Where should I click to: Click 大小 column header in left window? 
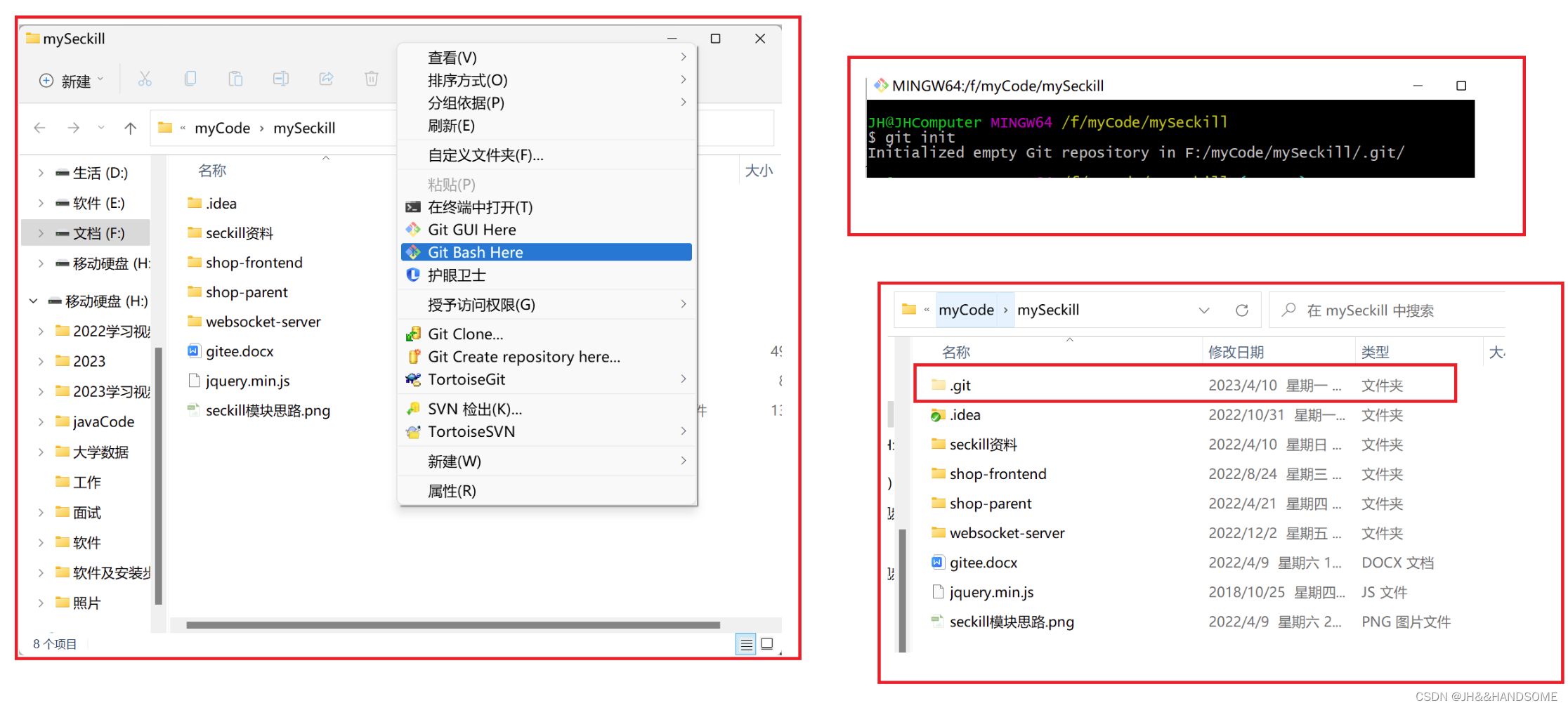point(759,171)
